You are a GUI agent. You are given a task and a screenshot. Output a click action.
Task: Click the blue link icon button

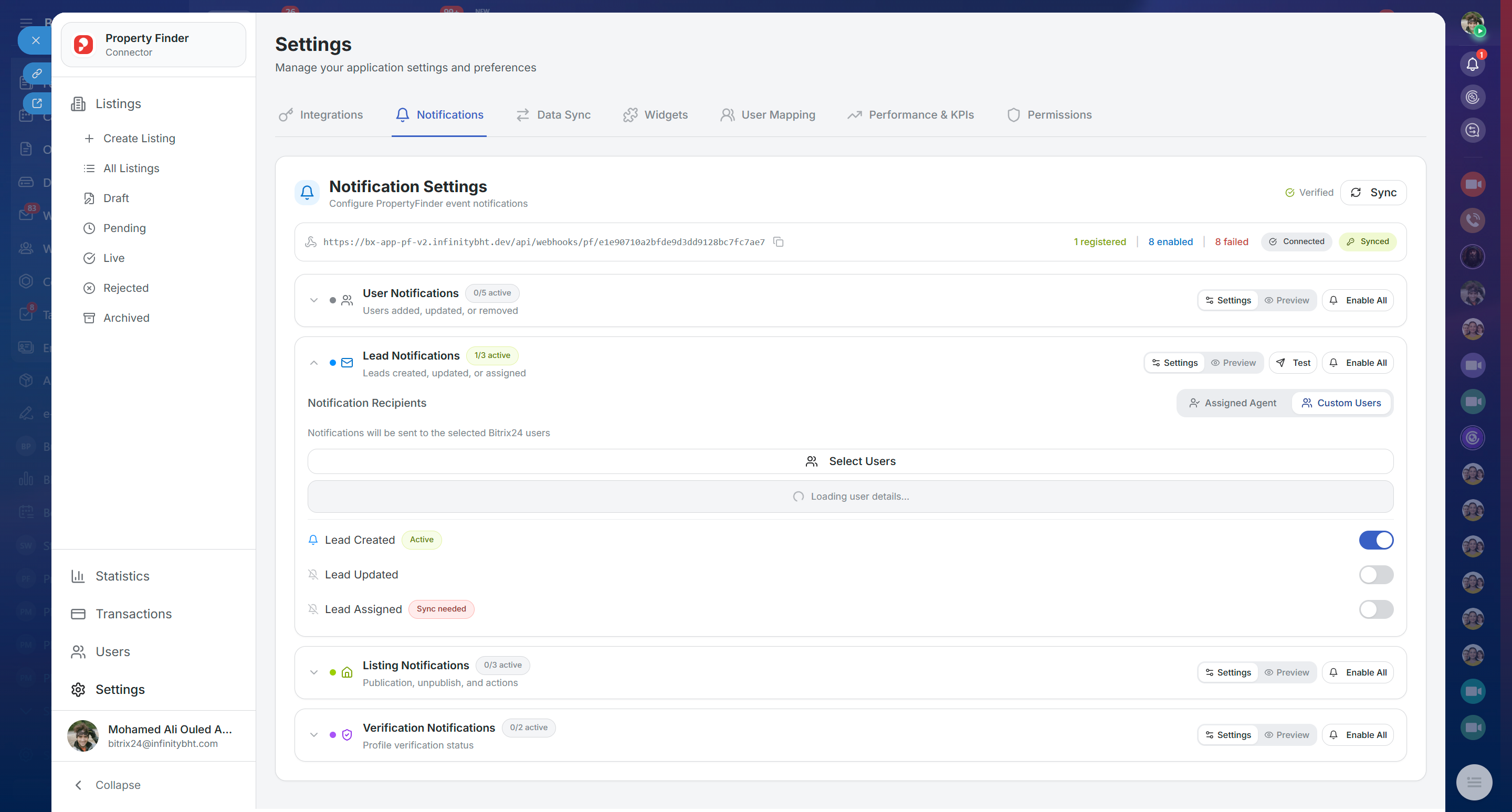click(37, 73)
